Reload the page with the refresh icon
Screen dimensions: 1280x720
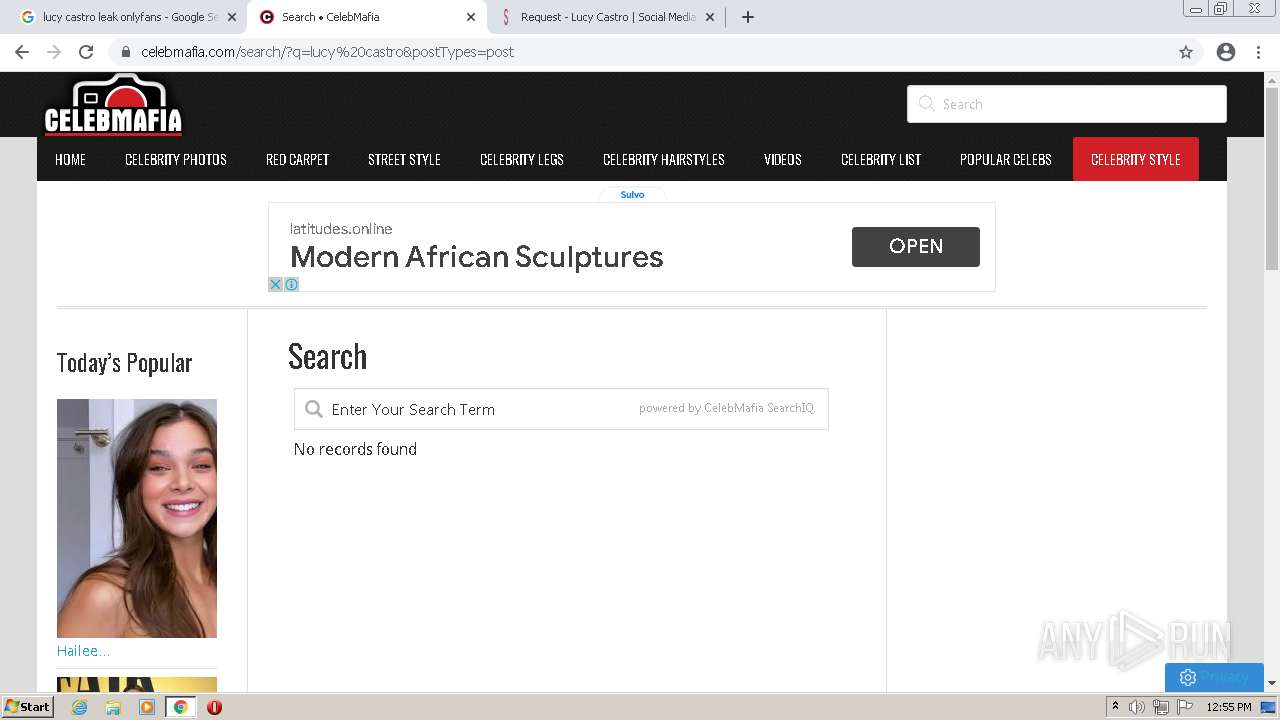(86, 52)
